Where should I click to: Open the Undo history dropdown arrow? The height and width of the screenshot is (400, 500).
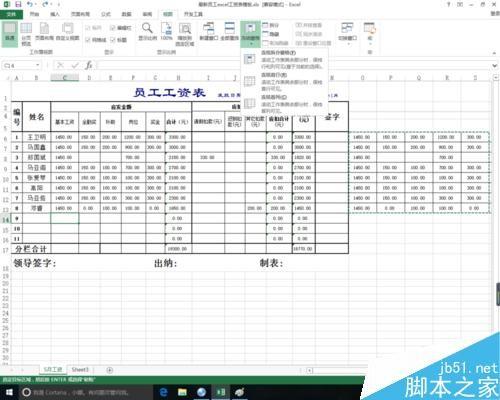36,5
